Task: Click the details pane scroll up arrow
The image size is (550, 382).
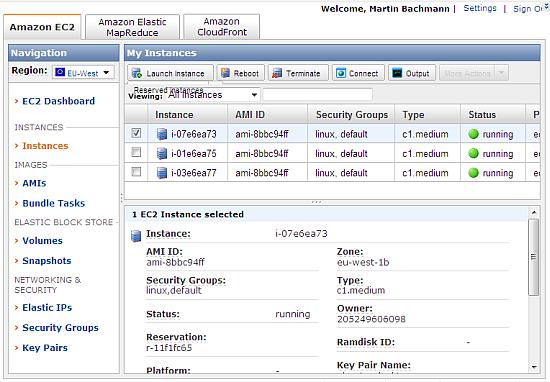Action: tap(534, 212)
